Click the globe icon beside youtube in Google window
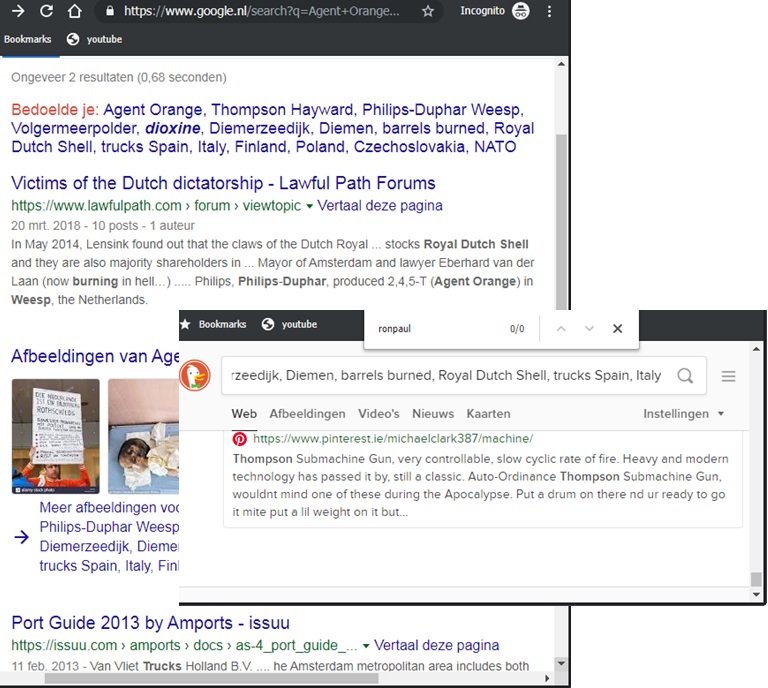768x688 pixels. click(x=72, y=39)
